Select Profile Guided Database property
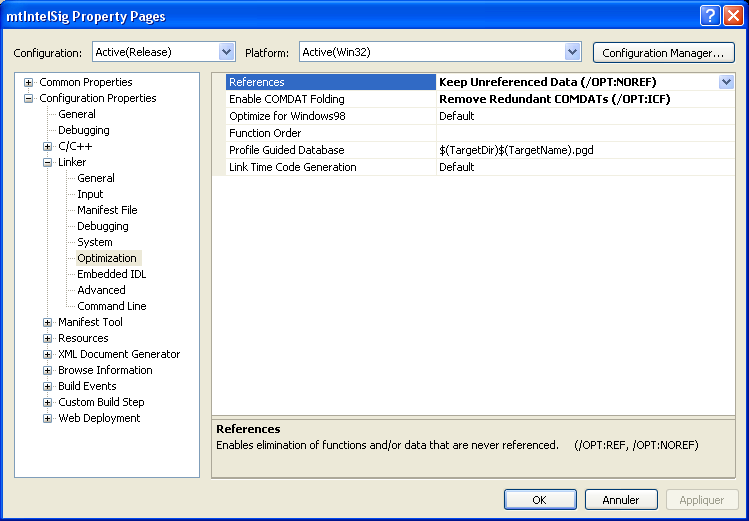This screenshot has width=749, height=521. click(331, 150)
